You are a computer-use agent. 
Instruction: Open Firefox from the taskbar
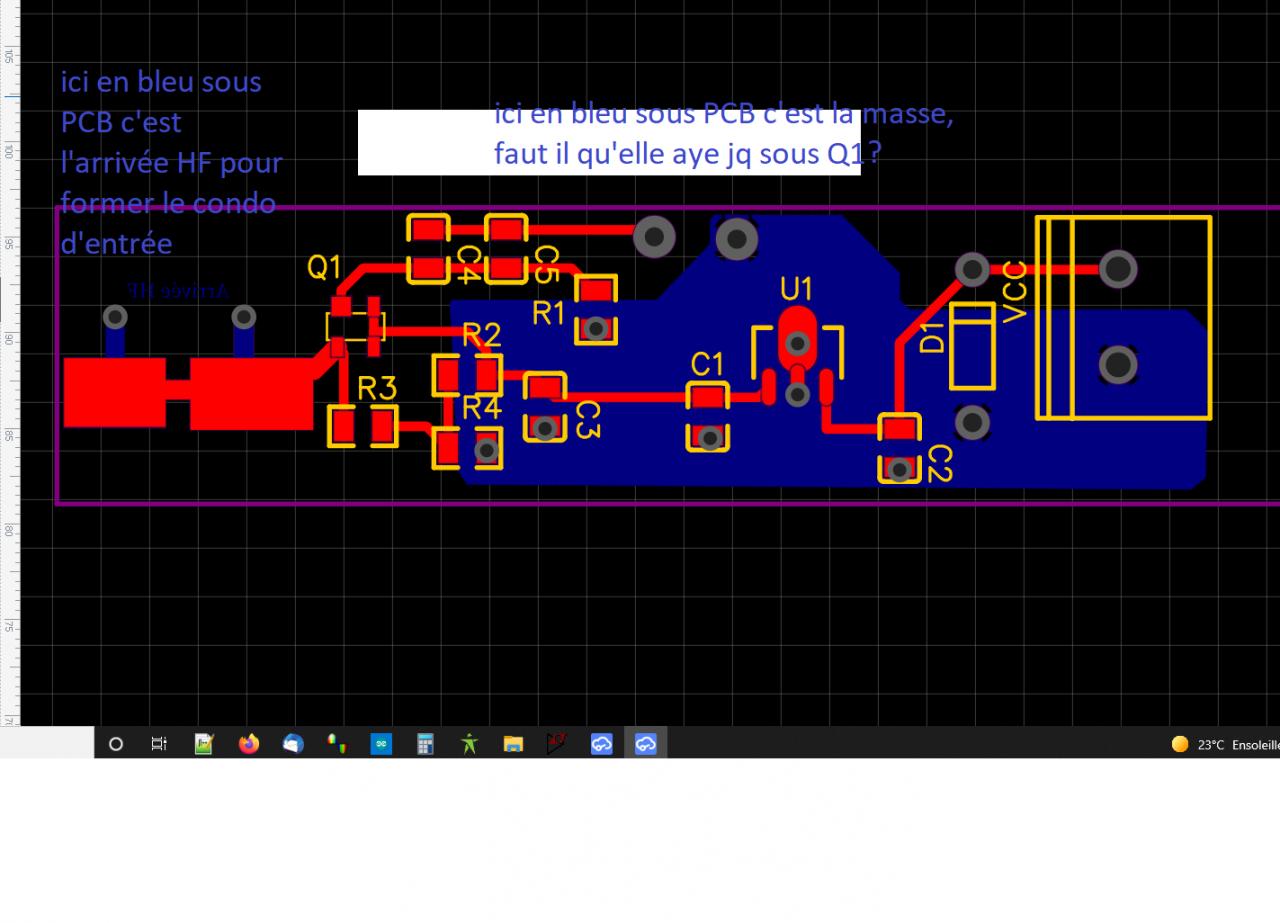[249, 743]
